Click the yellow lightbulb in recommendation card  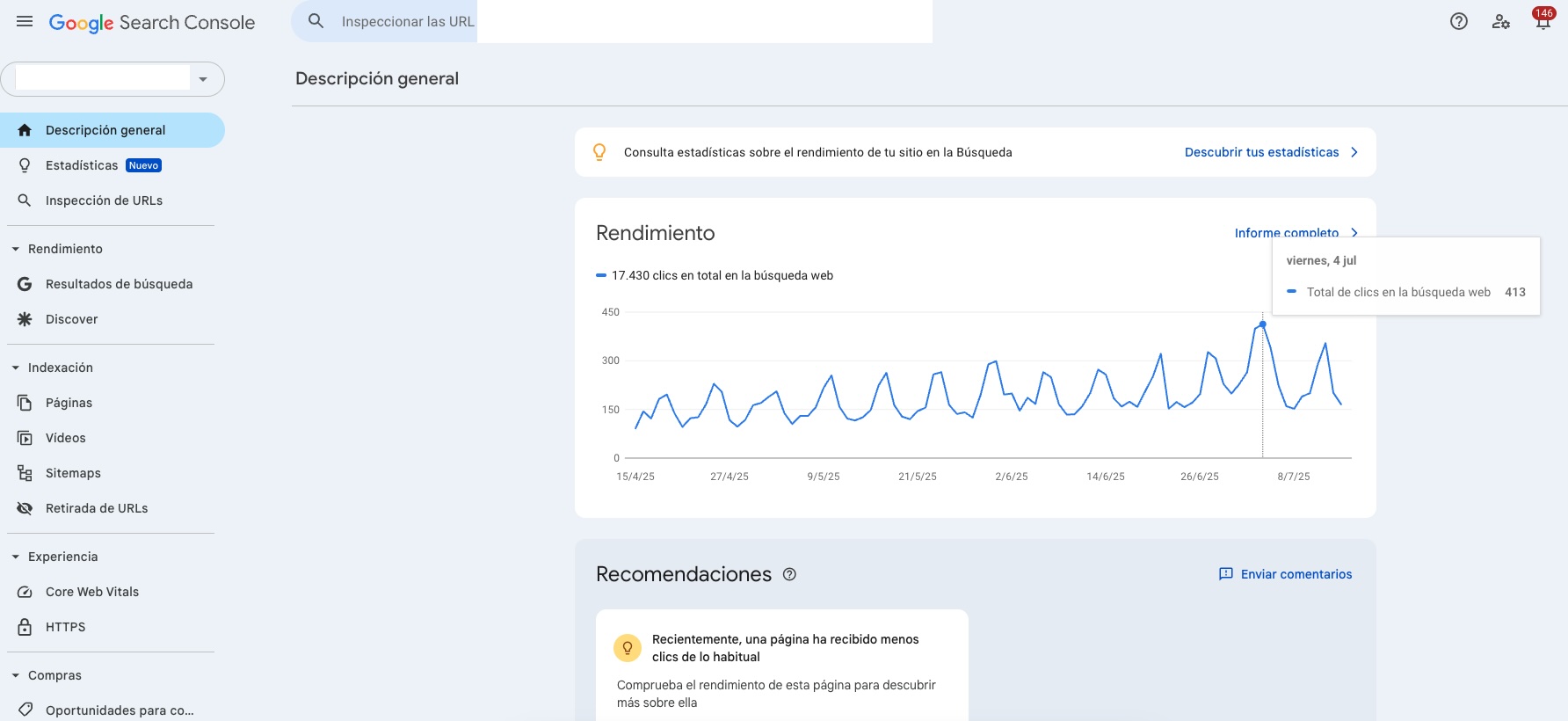coord(628,648)
